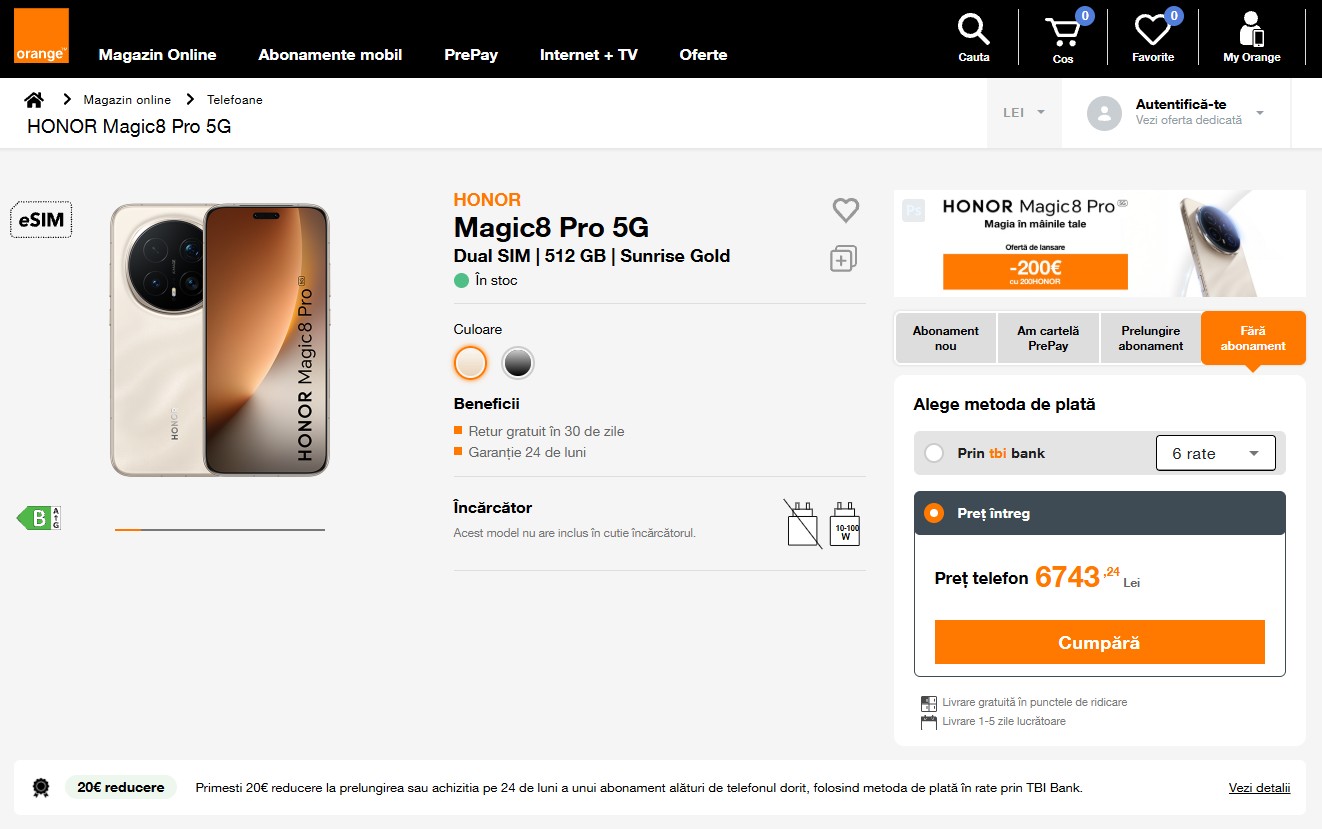Select the Prelungire abonament tab
This screenshot has width=1322, height=829.
pos(1150,338)
